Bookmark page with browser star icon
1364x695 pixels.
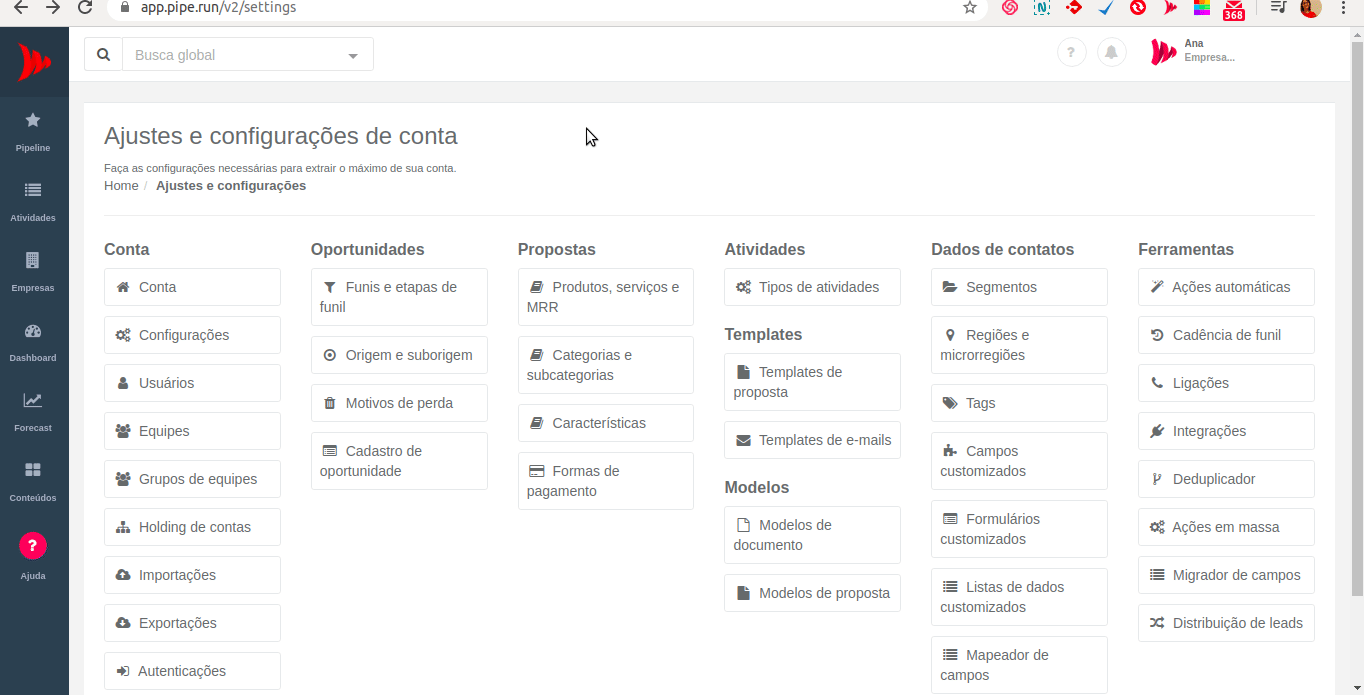point(969,8)
